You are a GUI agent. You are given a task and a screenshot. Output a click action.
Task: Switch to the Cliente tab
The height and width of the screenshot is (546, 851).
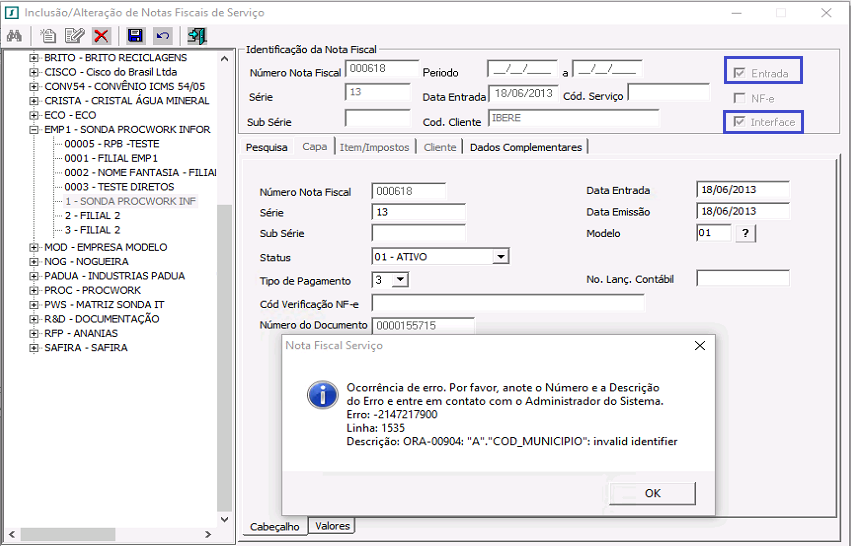tap(440, 147)
